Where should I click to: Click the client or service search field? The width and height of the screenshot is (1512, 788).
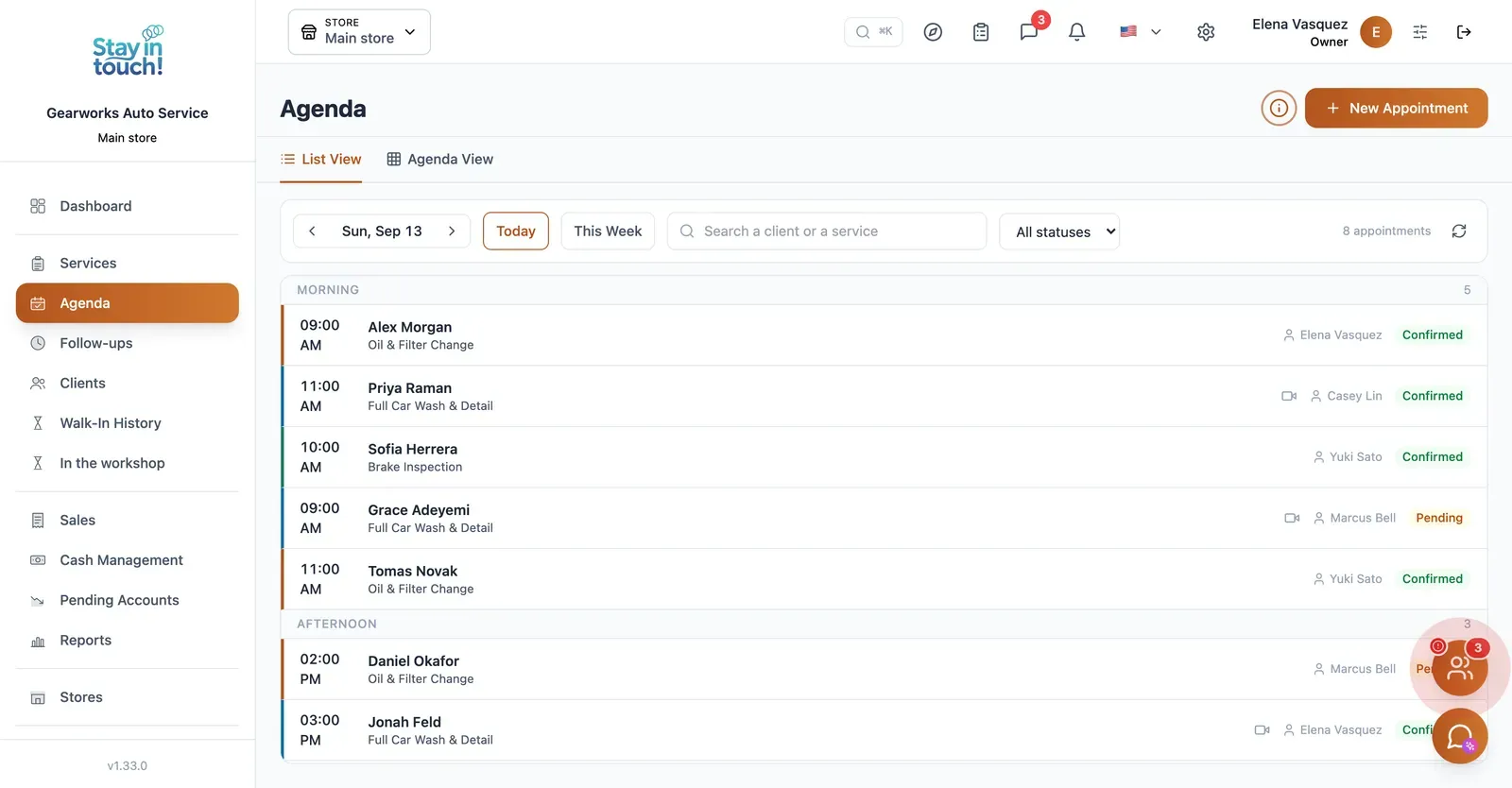(827, 231)
